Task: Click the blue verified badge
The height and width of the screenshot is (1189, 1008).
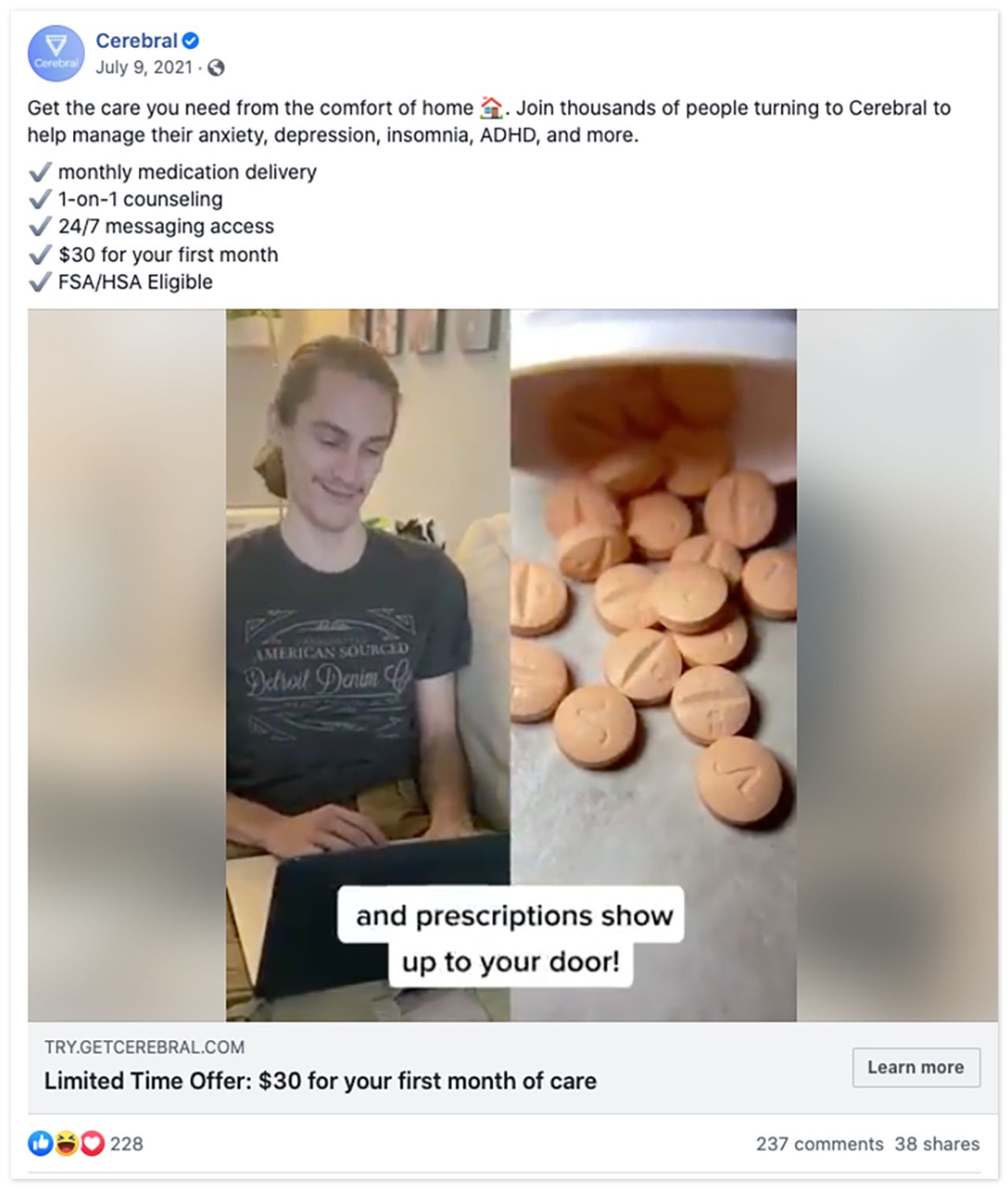Action: tap(191, 40)
